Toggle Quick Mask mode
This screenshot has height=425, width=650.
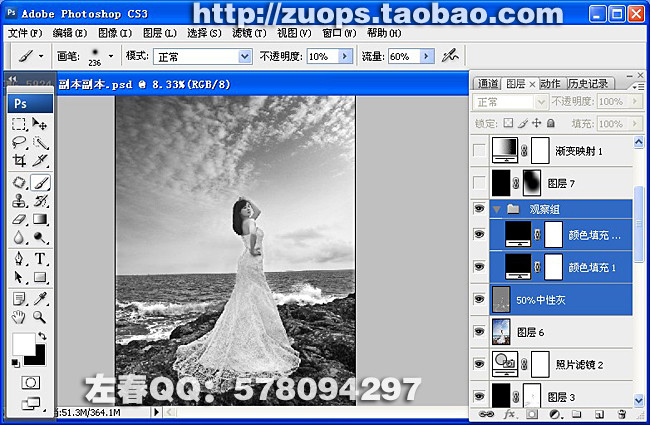coord(30,382)
